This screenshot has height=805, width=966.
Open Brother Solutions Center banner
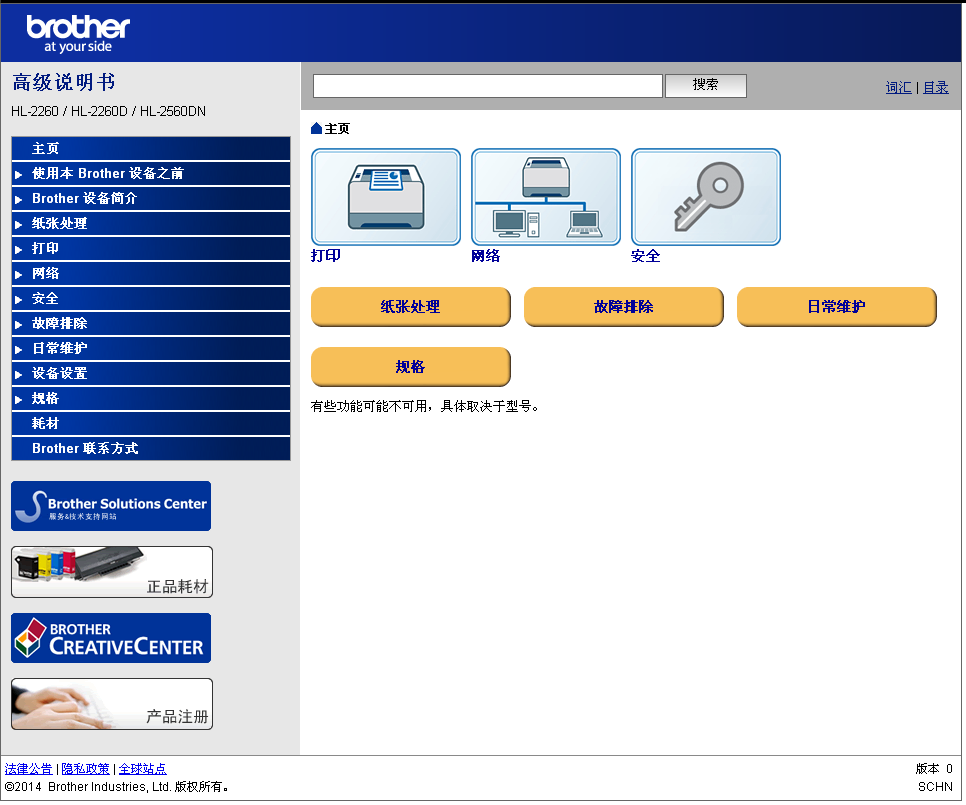(111, 506)
